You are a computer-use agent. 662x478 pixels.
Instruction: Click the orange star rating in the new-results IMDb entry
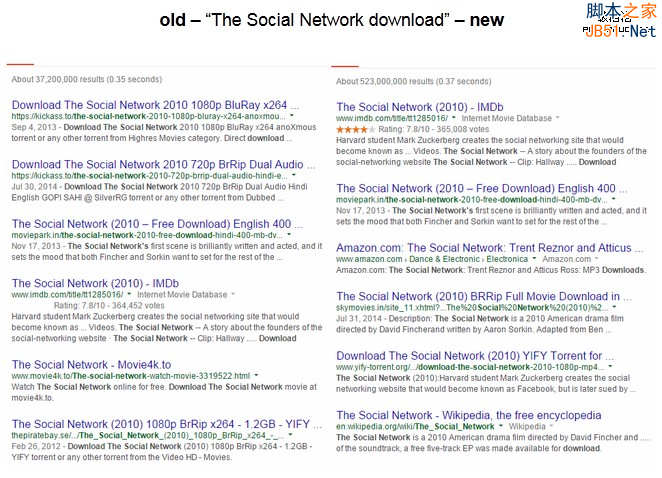[355, 129]
